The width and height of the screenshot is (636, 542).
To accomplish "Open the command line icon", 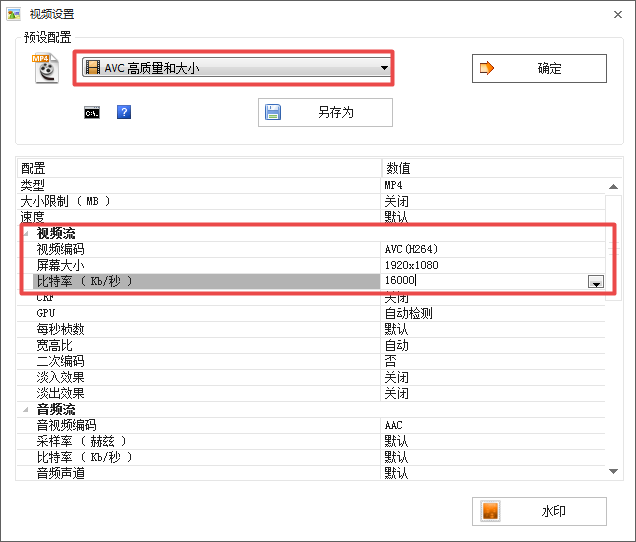I will click(91, 112).
